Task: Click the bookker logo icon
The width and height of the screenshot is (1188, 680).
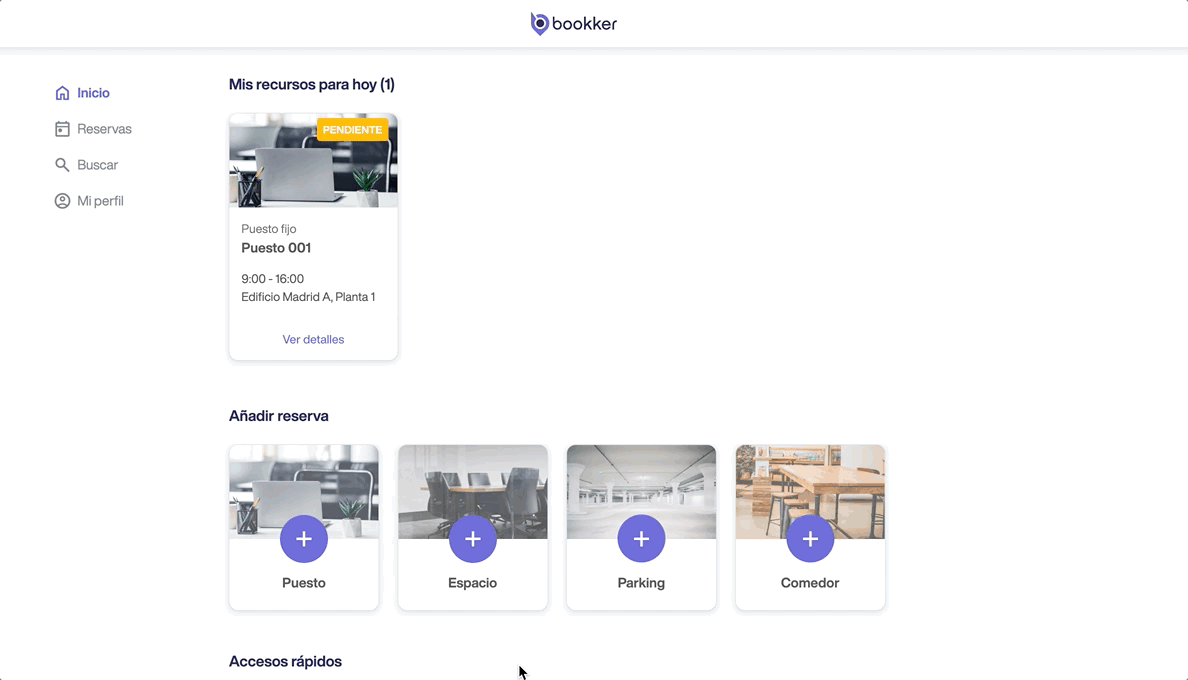Action: (540, 24)
